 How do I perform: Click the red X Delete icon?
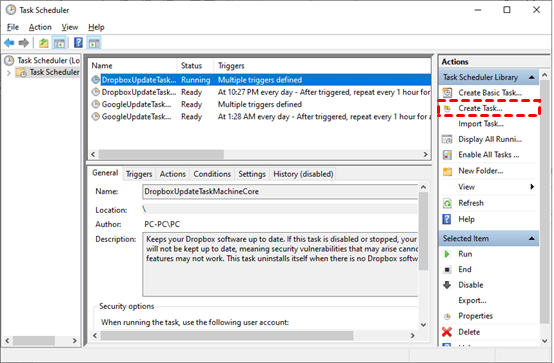(x=447, y=332)
